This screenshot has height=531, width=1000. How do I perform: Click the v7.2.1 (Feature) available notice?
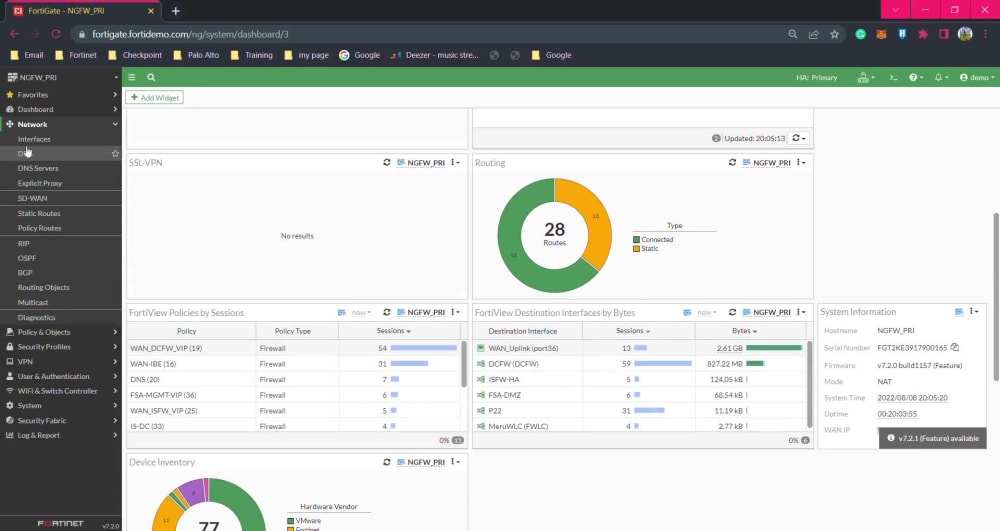pos(932,439)
